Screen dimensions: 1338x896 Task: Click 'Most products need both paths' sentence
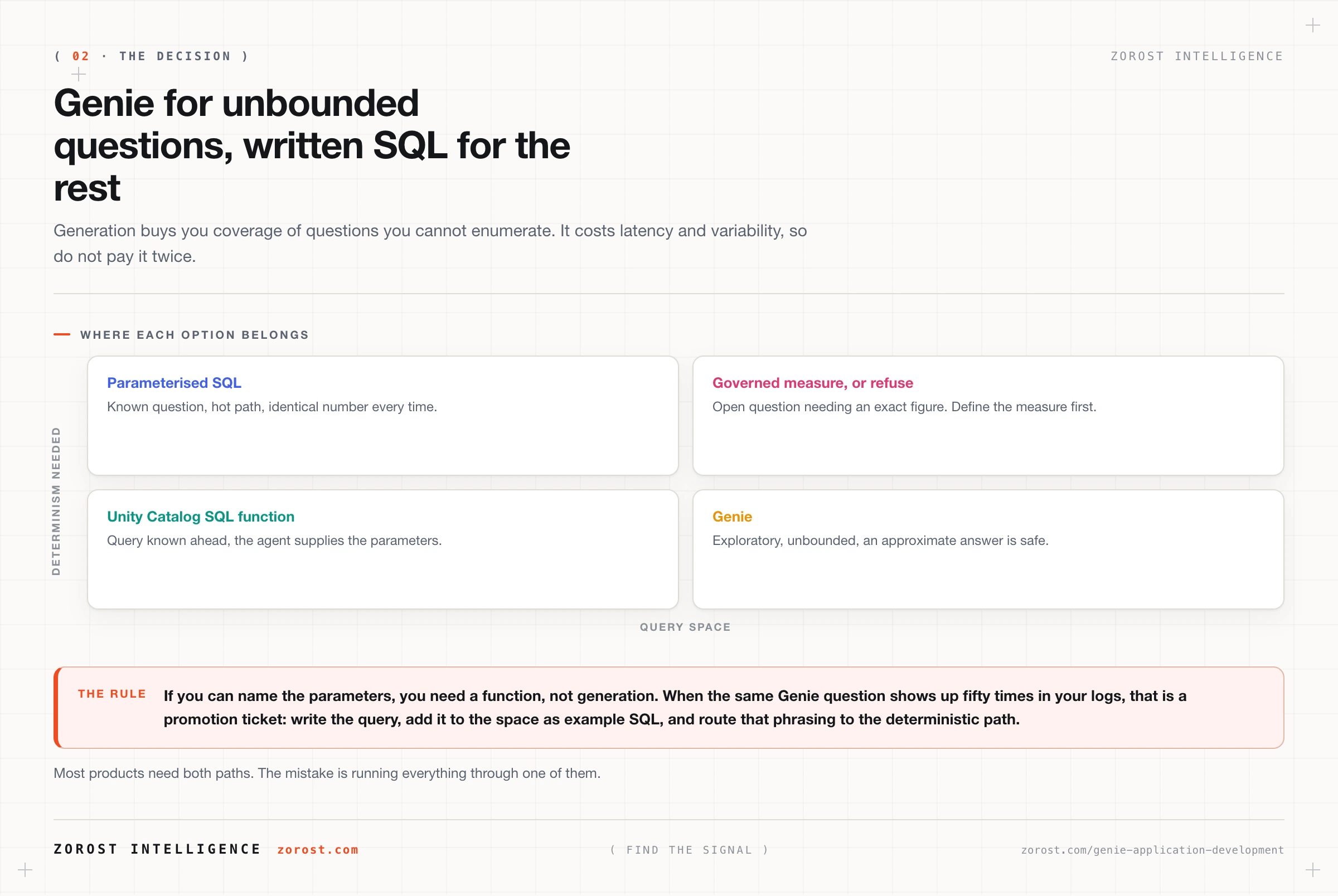click(x=327, y=773)
